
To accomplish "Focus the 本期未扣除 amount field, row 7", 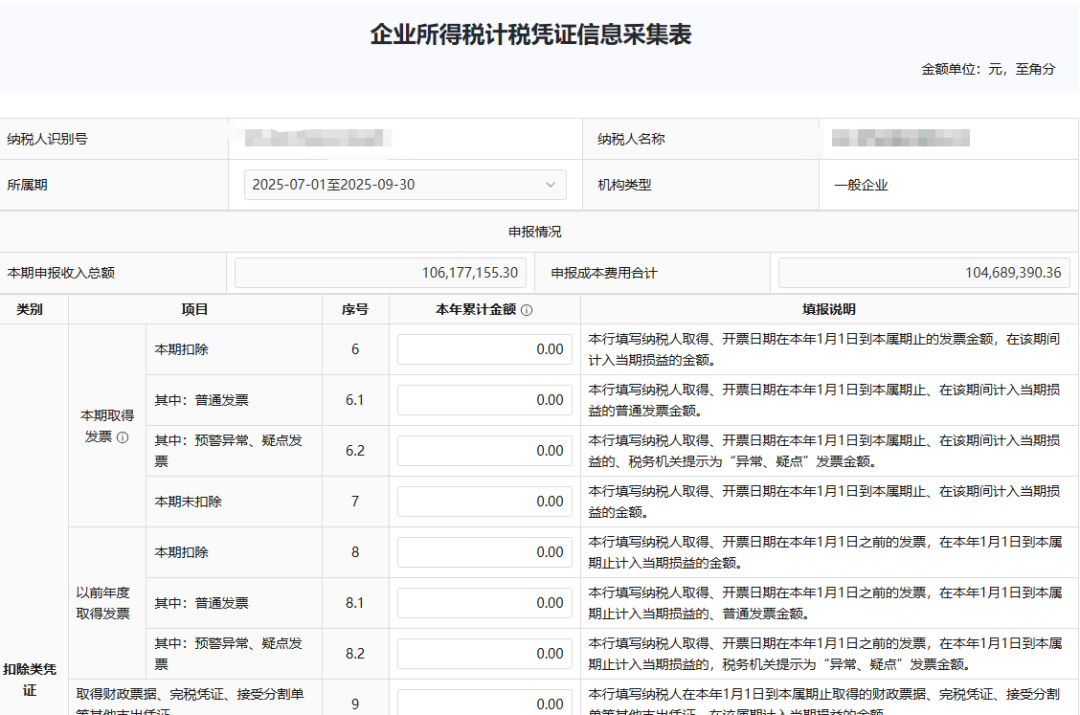I will click(485, 501).
